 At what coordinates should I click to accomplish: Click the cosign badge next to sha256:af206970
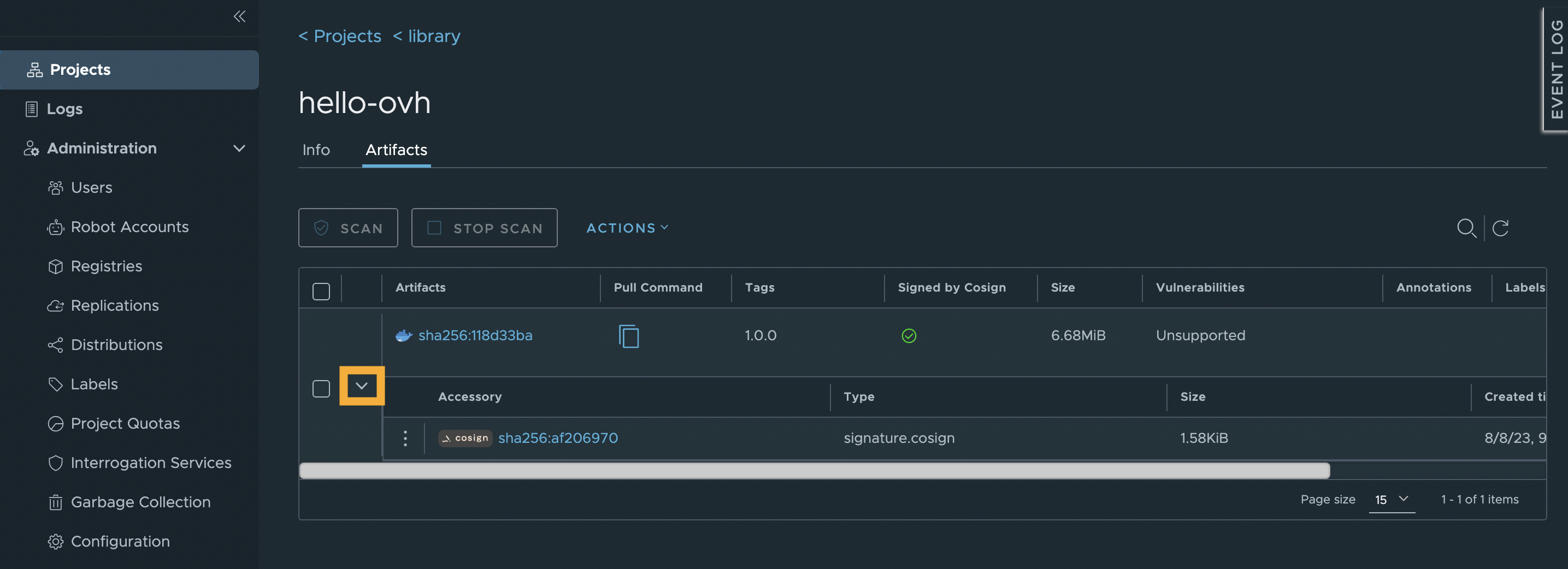click(464, 438)
